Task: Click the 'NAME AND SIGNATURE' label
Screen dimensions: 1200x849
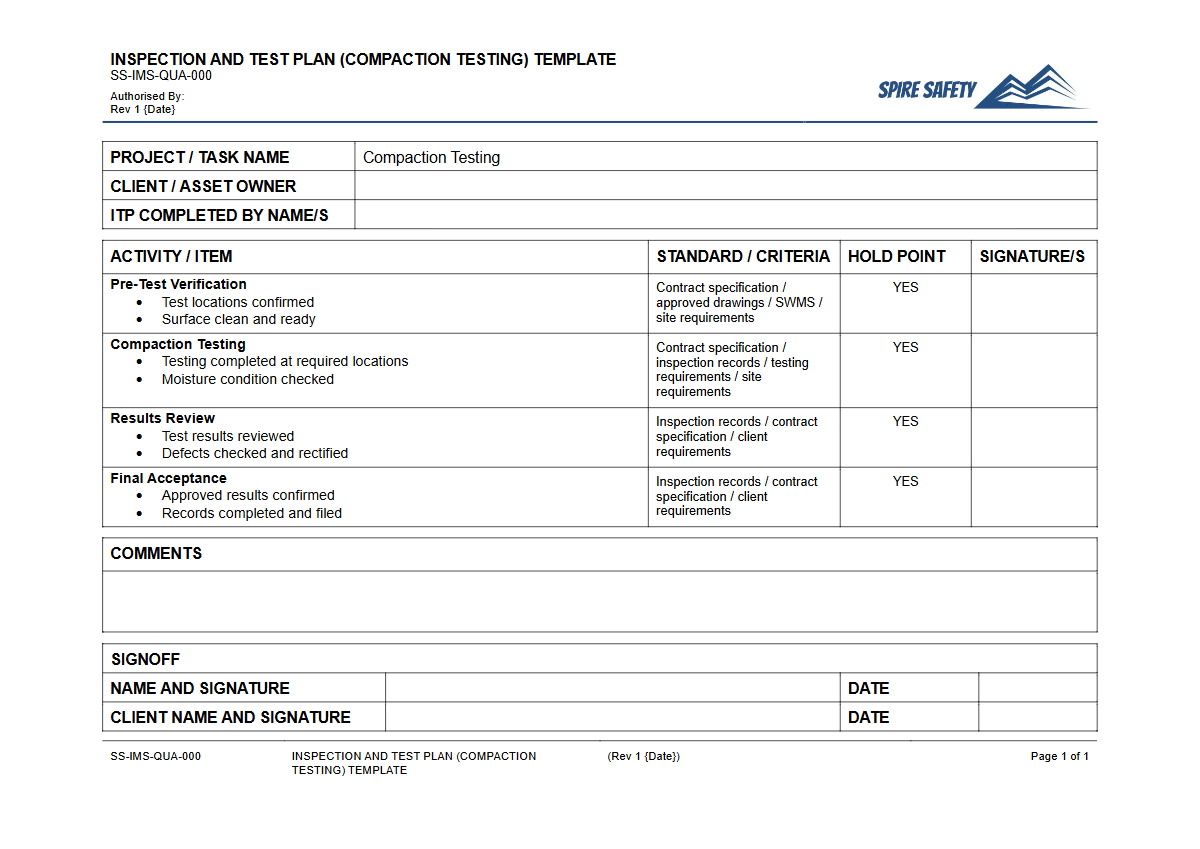Action: coord(200,688)
